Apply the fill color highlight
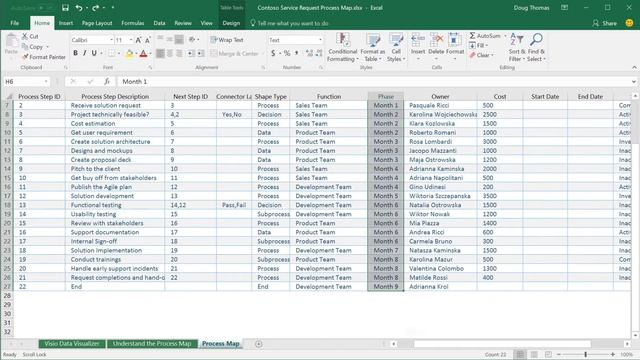The width and height of the screenshot is (640, 360). [129, 53]
